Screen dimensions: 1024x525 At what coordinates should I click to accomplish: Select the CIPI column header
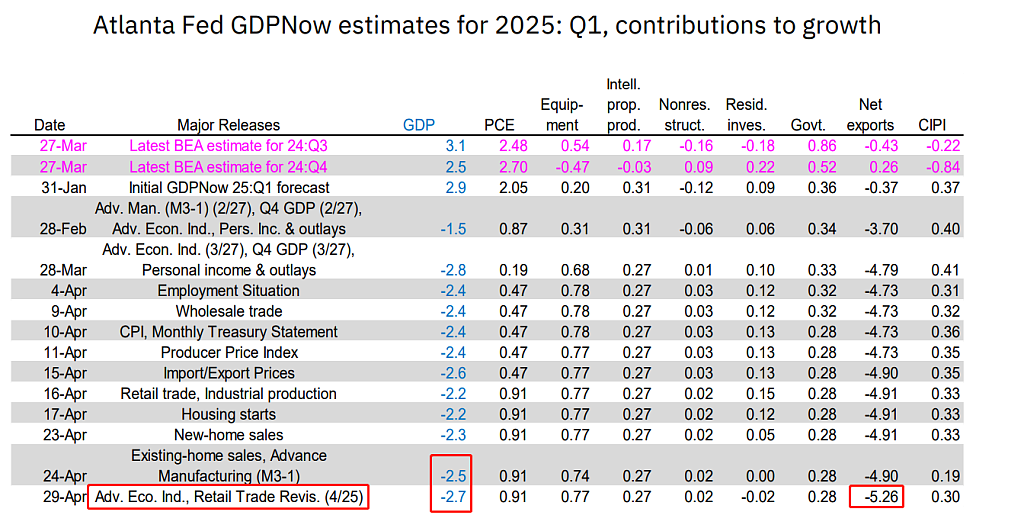point(932,125)
